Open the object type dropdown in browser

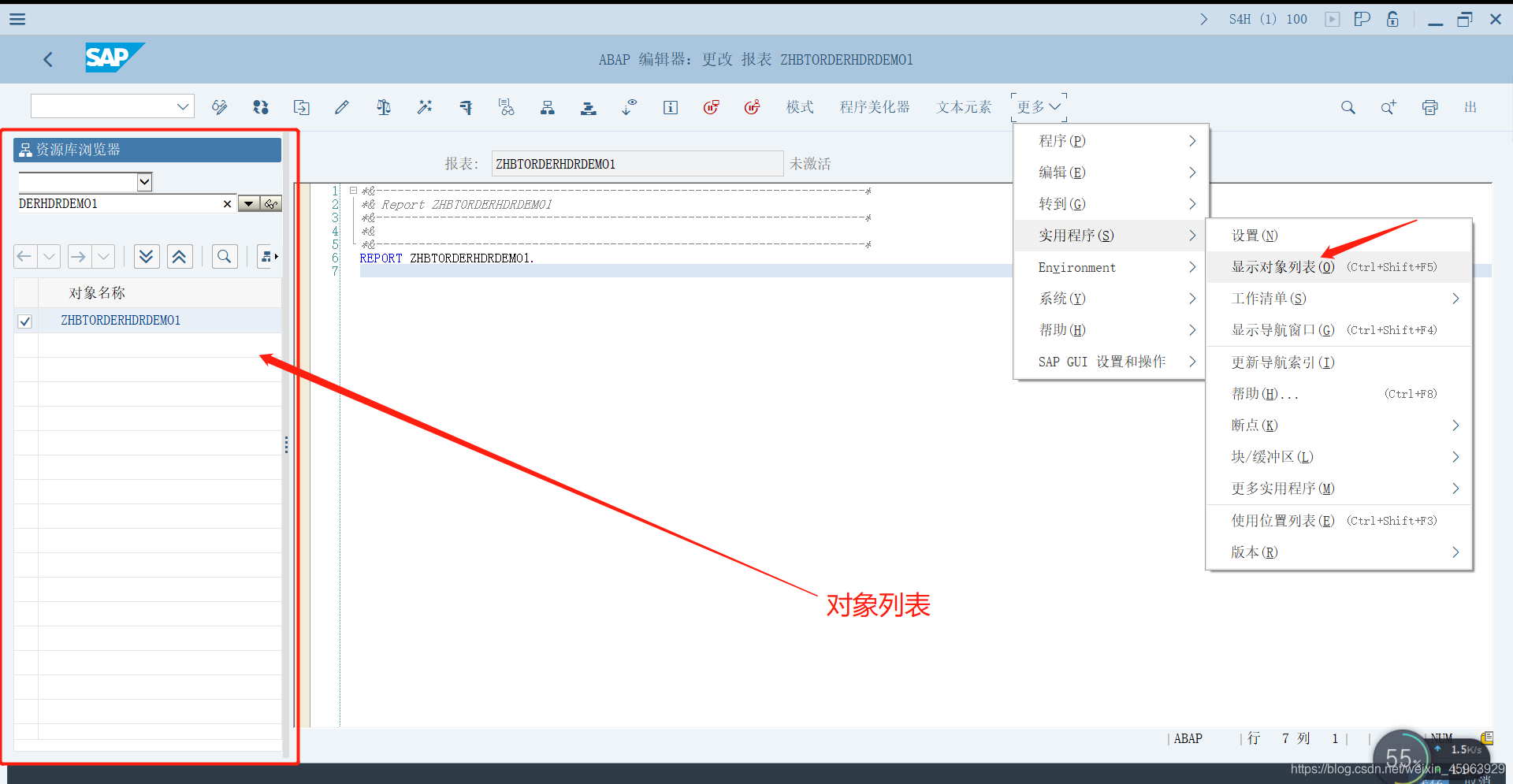tap(145, 182)
